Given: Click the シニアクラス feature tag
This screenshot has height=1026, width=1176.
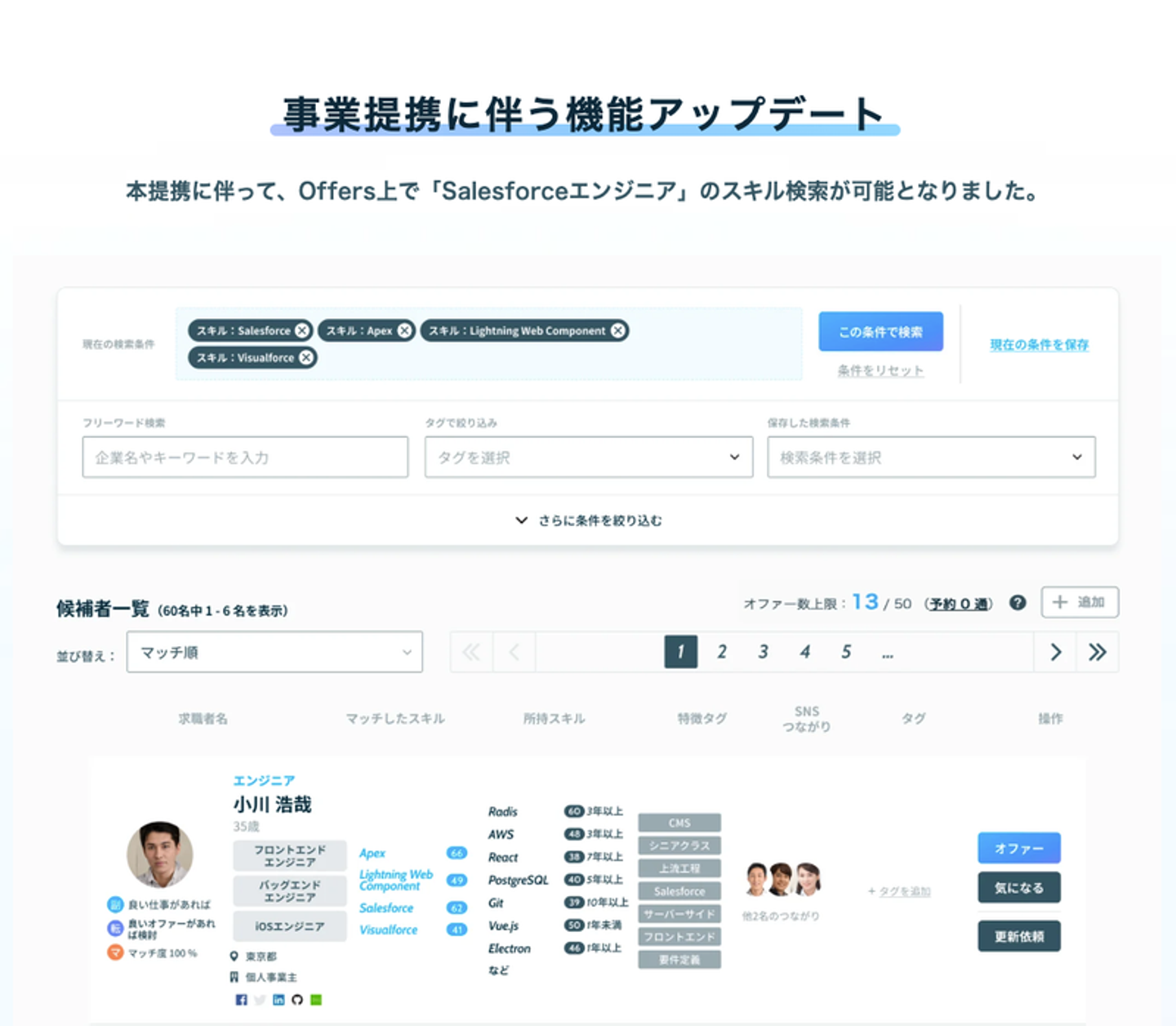Looking at the screenshot, I should click(679, 845).
